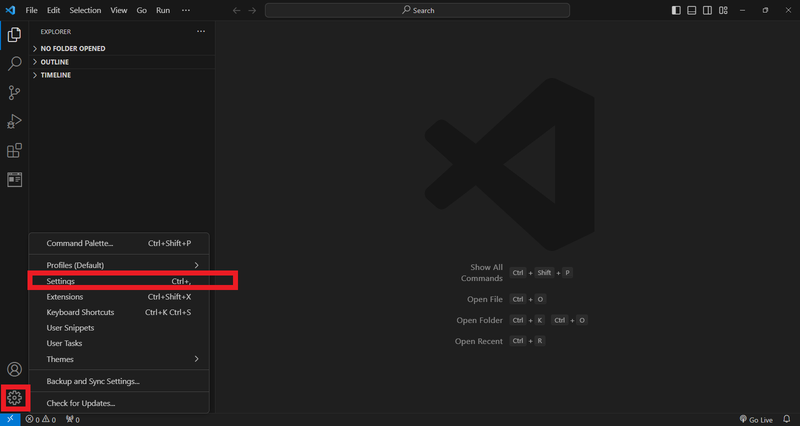This screenshot has width=800, height=426.
Task: Open notifications bell in status bar
Action: tap(787, 419)
